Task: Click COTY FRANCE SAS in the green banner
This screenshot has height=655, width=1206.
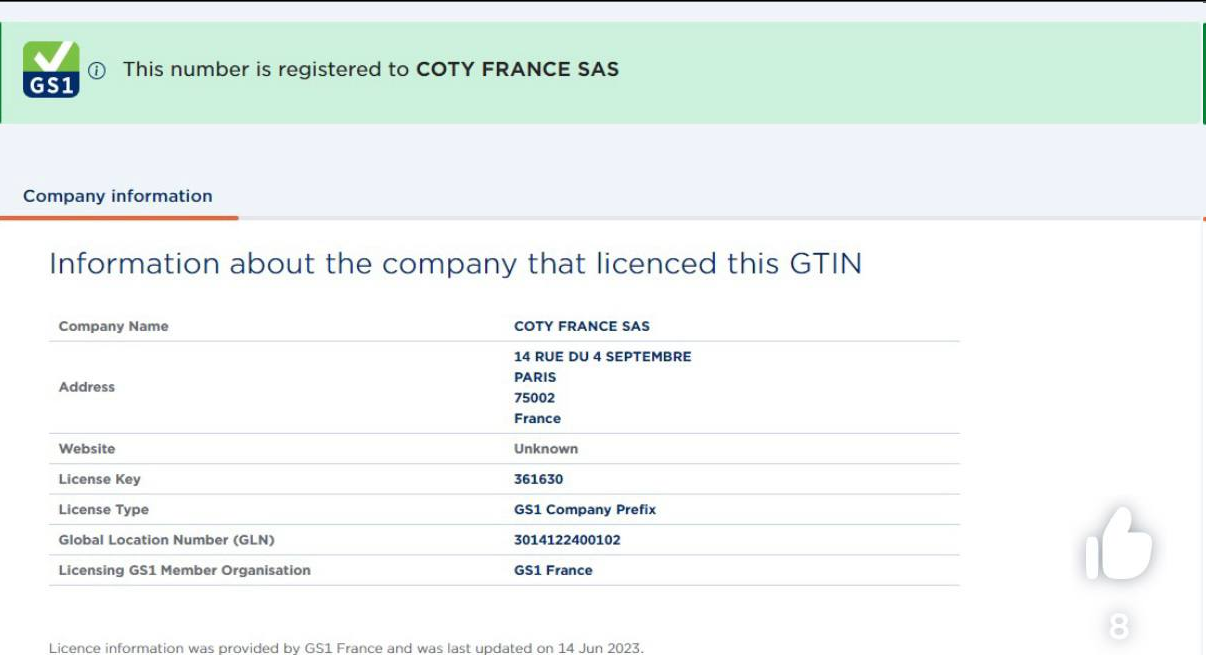Action: click(x=517, y=69)
